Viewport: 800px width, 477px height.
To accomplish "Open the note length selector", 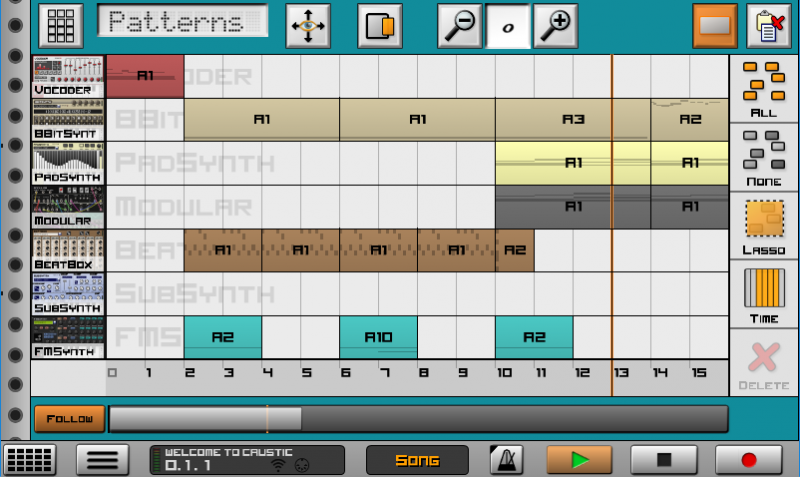I will coord(508,28).
